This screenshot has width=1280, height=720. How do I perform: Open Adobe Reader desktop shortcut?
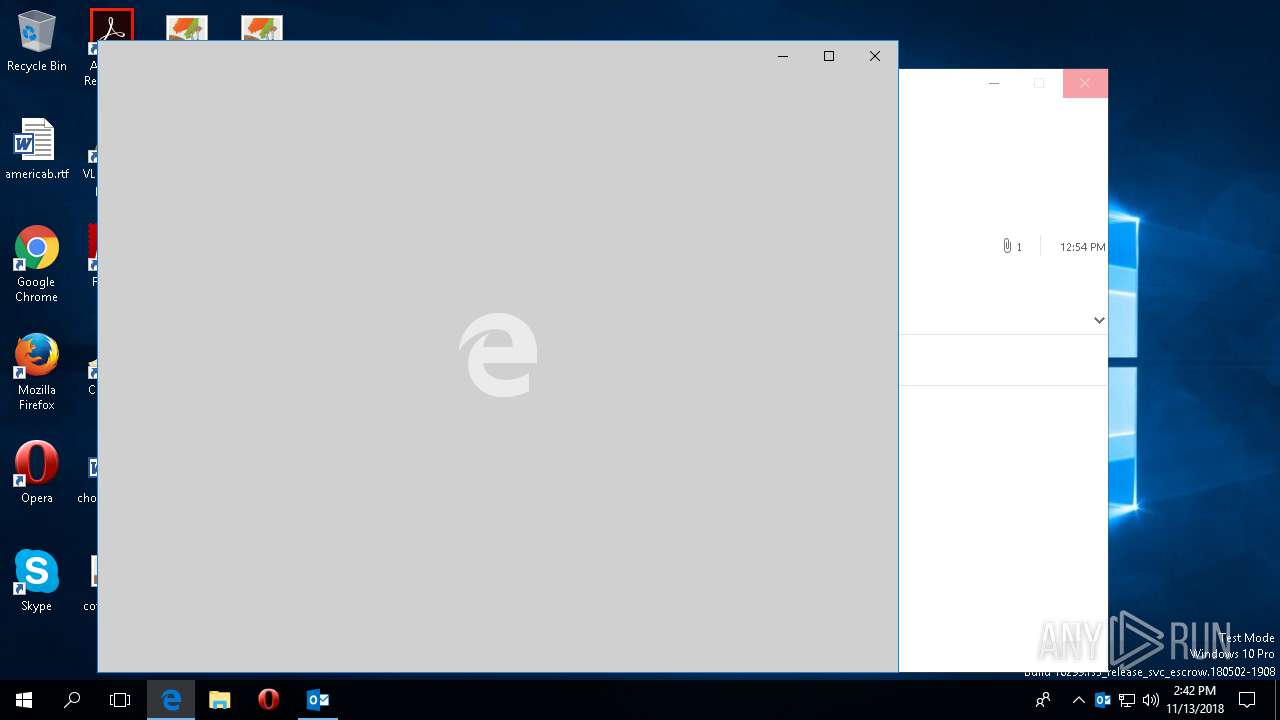[x=111, y=24]
